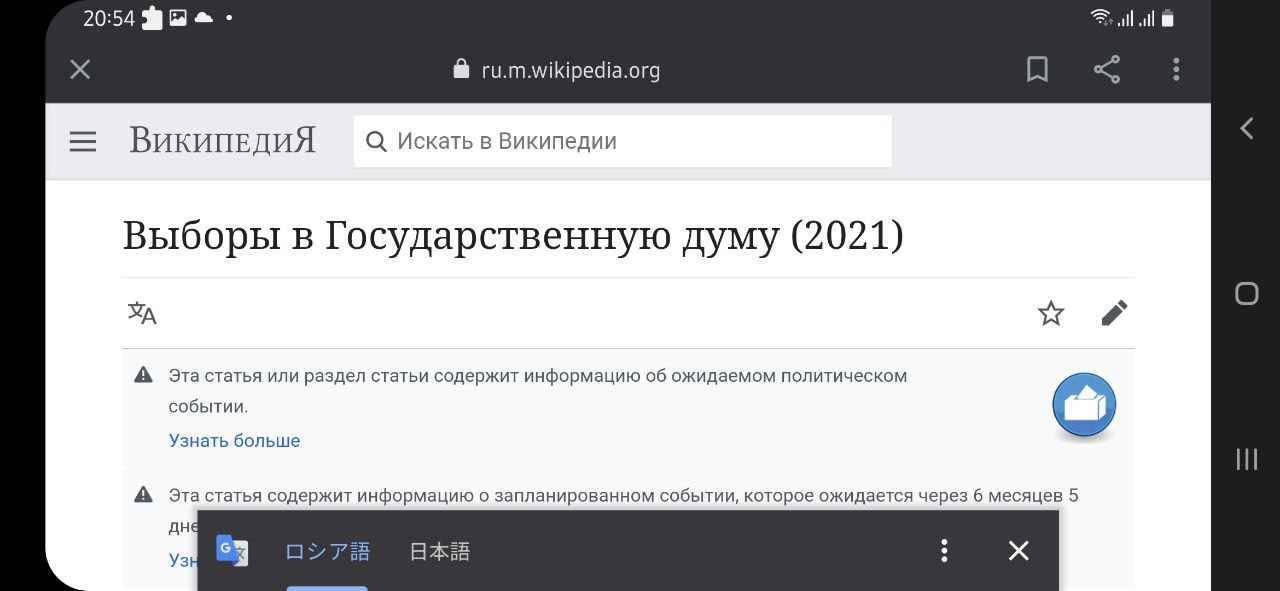This screenshot has width=1280, height=591.
Task: Close the browser custom tab
Action: point(80,69)
